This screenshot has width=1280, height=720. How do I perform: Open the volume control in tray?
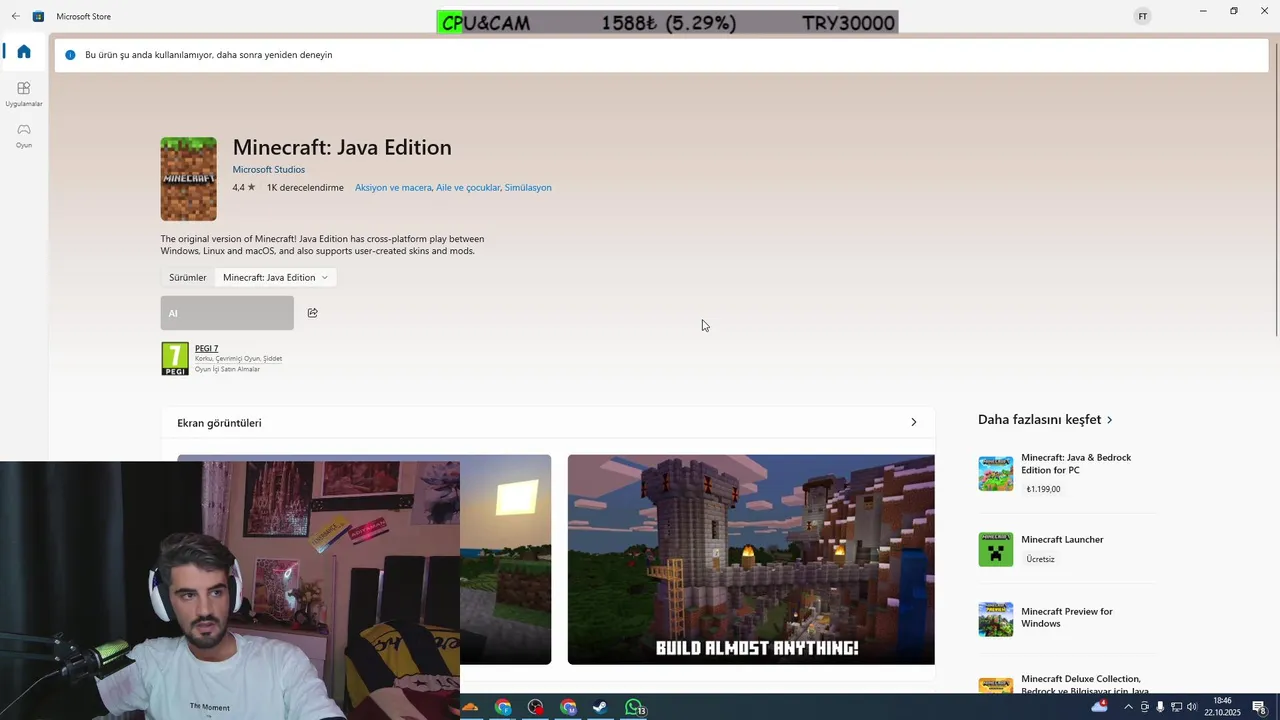[1191, 707]
